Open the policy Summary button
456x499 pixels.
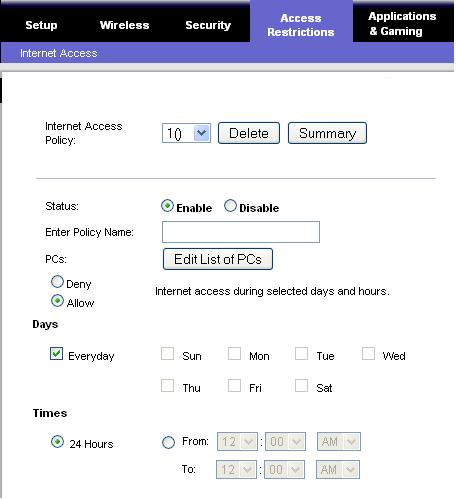pyautogui.click(x=327, y=133)
